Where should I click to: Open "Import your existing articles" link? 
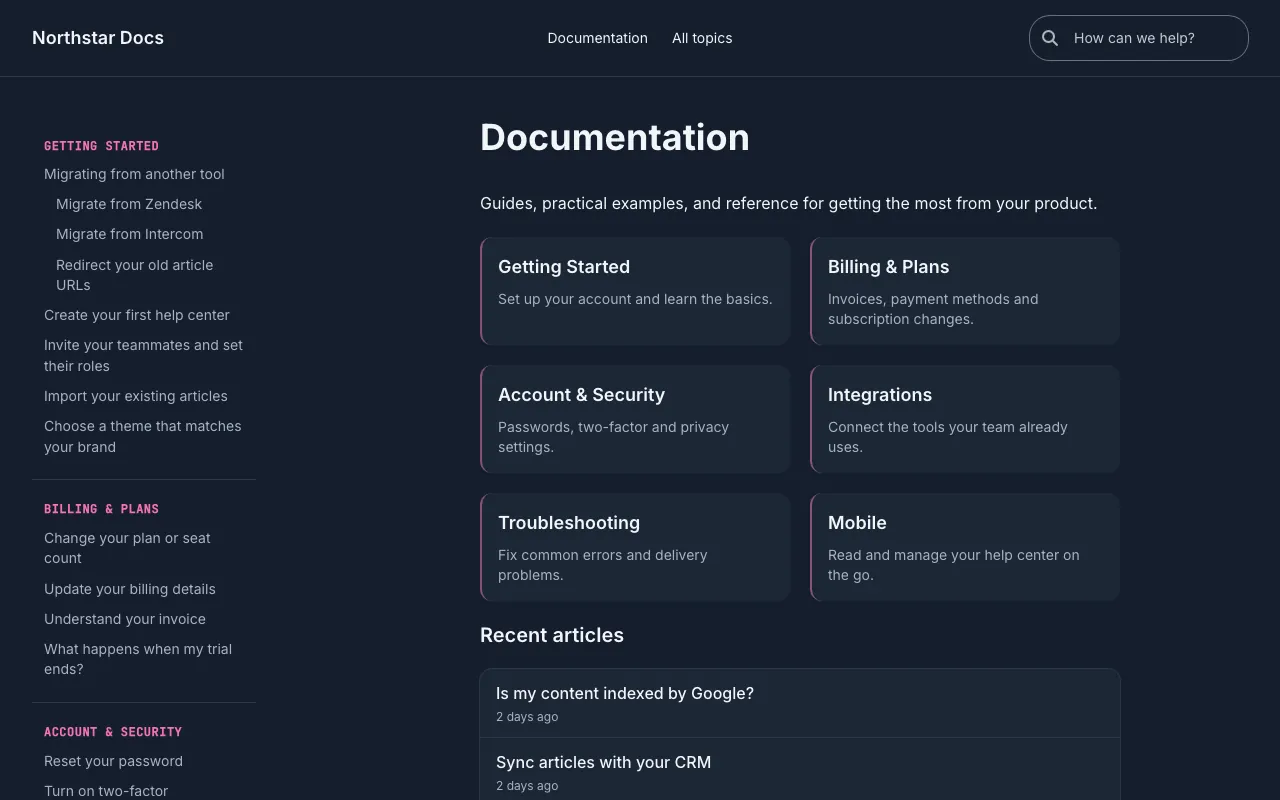[136, 396]
